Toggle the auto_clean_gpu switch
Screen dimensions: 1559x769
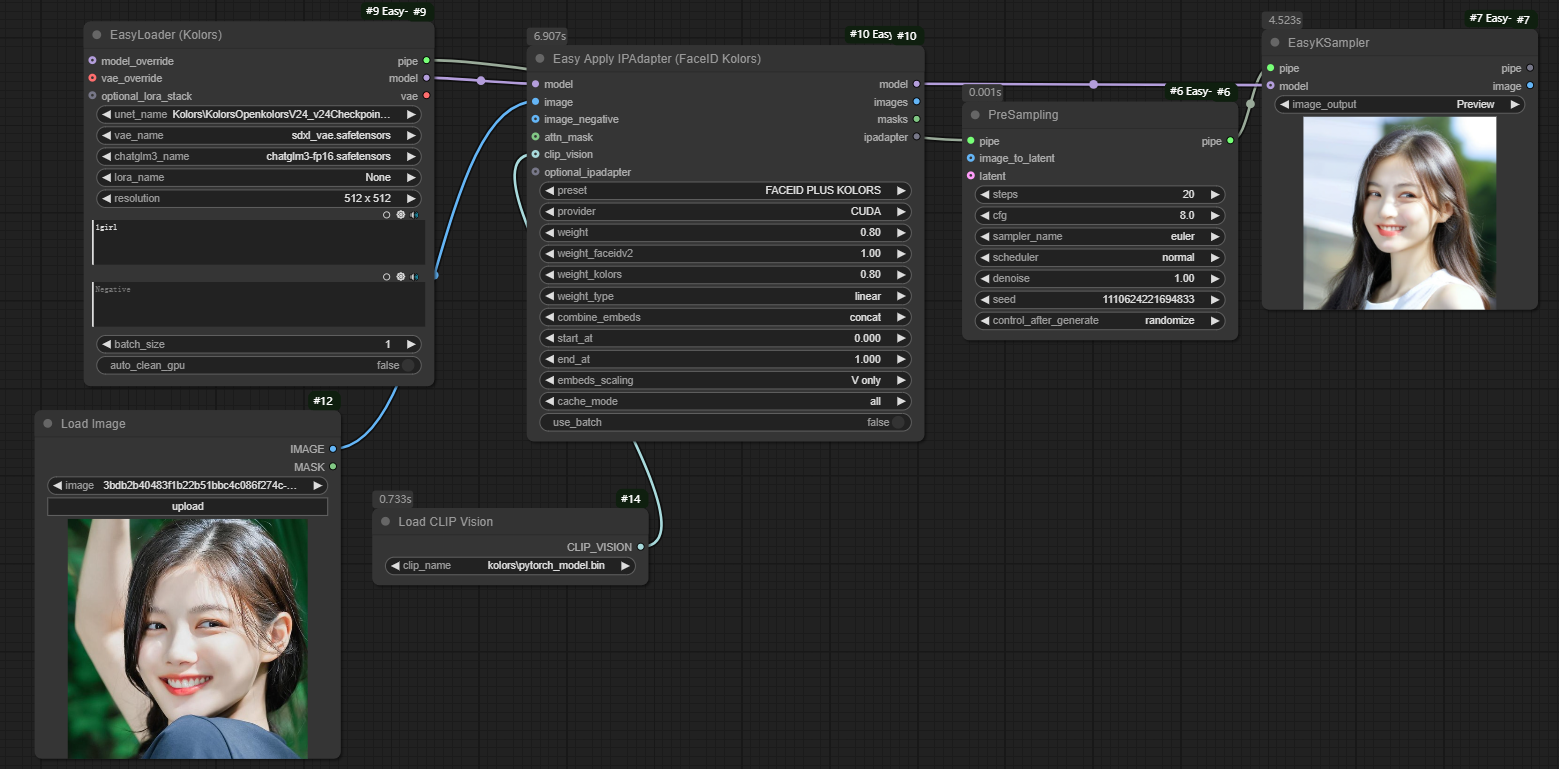pyautogui.click(x=406, y=366)
